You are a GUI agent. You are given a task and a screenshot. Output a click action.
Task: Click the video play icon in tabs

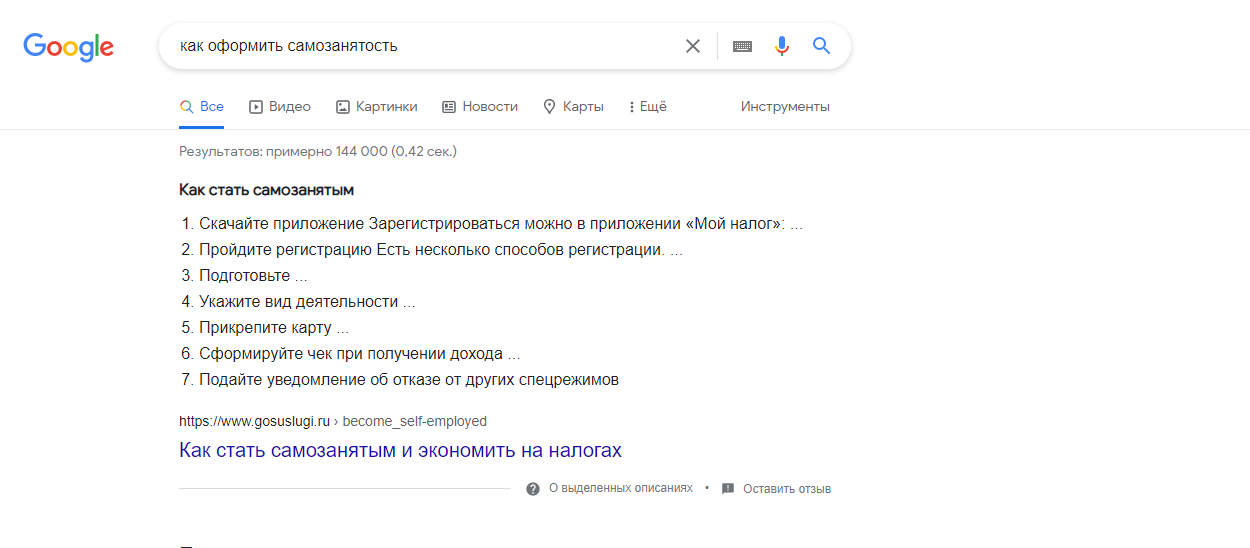256,107
